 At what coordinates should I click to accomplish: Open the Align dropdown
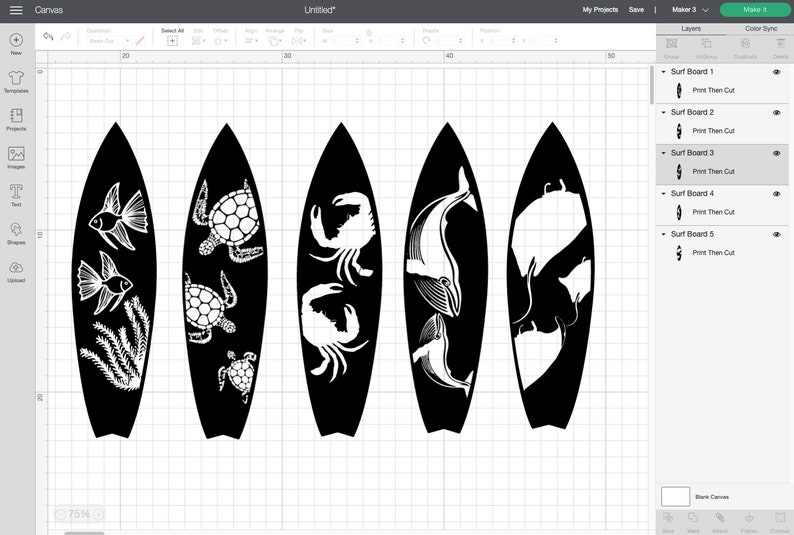(x=251, y=40)
